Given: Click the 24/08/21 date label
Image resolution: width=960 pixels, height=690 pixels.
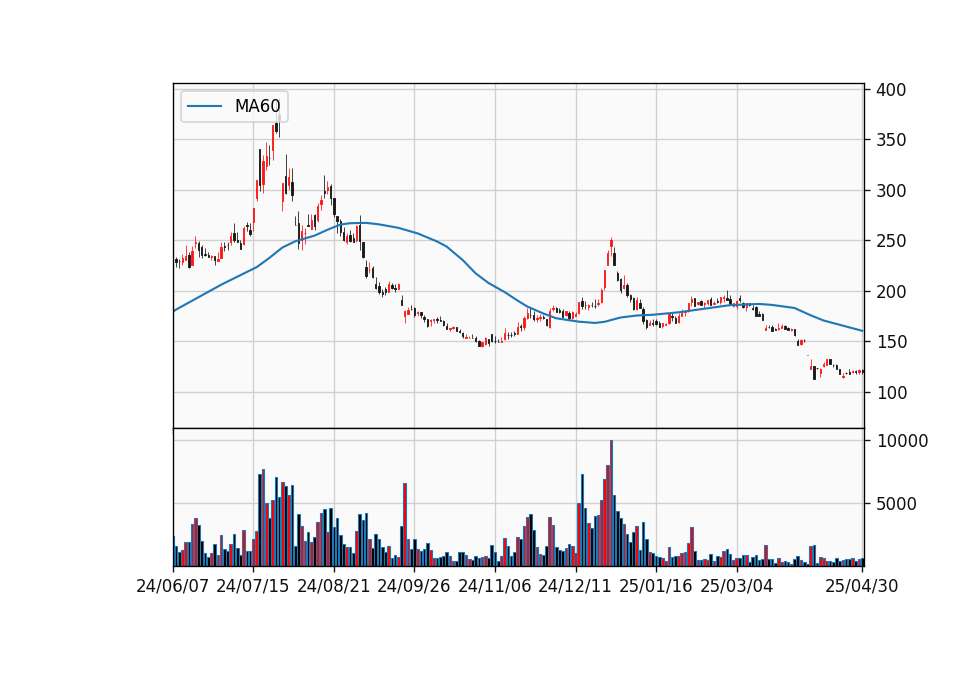Looking at the screenshot, I should coord(334,587).
